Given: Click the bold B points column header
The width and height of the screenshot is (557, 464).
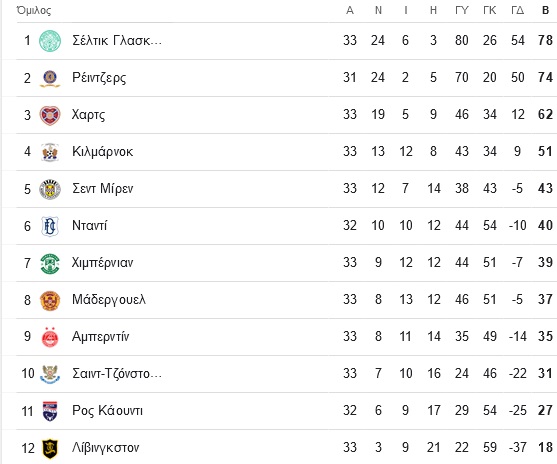Looking at the screenshot, I should point(546,10).
